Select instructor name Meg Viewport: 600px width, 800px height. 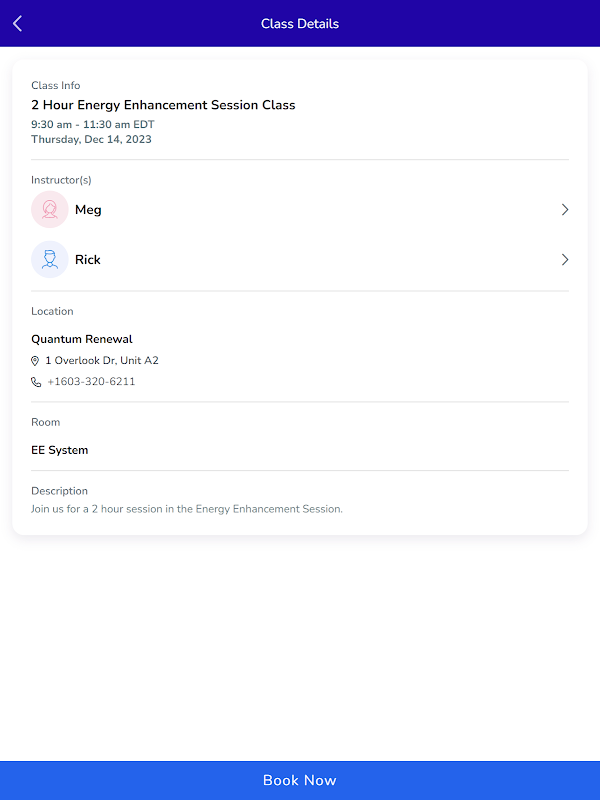[88, 210]
